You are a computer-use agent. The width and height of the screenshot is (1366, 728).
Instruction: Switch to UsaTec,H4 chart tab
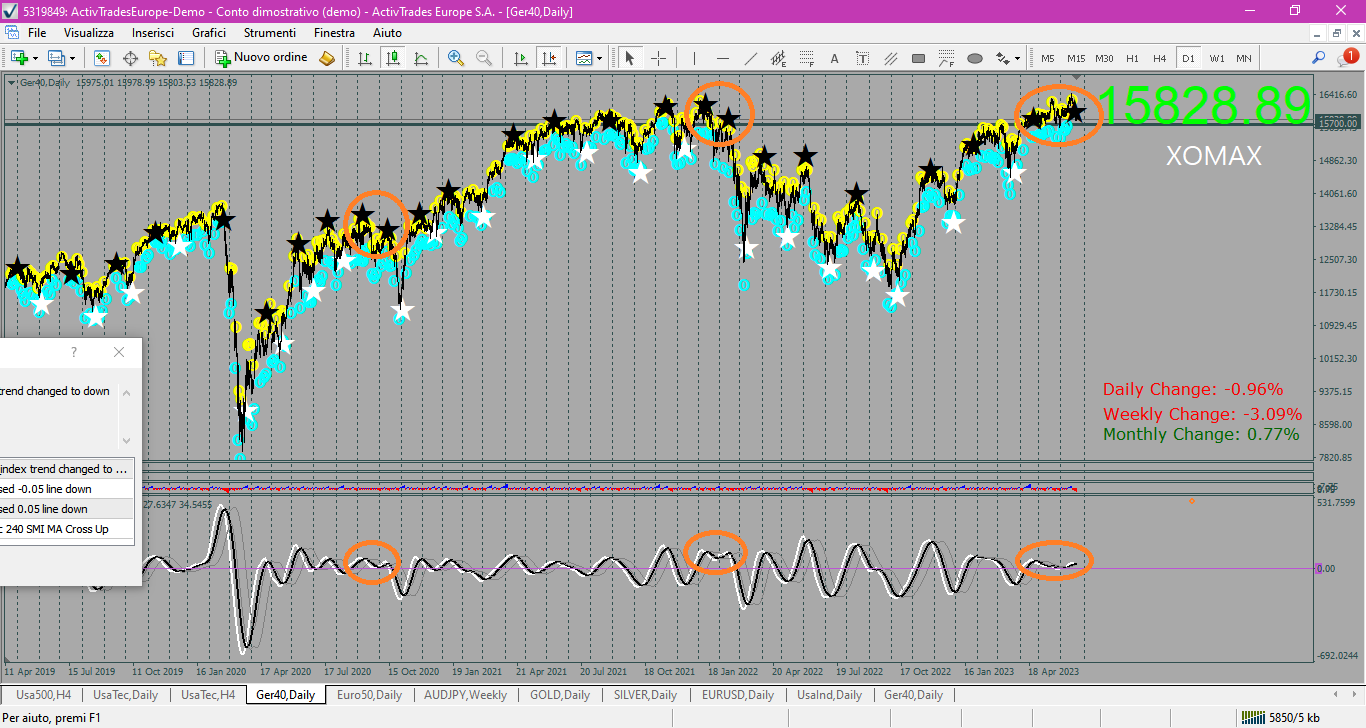[x=207, y=695]
